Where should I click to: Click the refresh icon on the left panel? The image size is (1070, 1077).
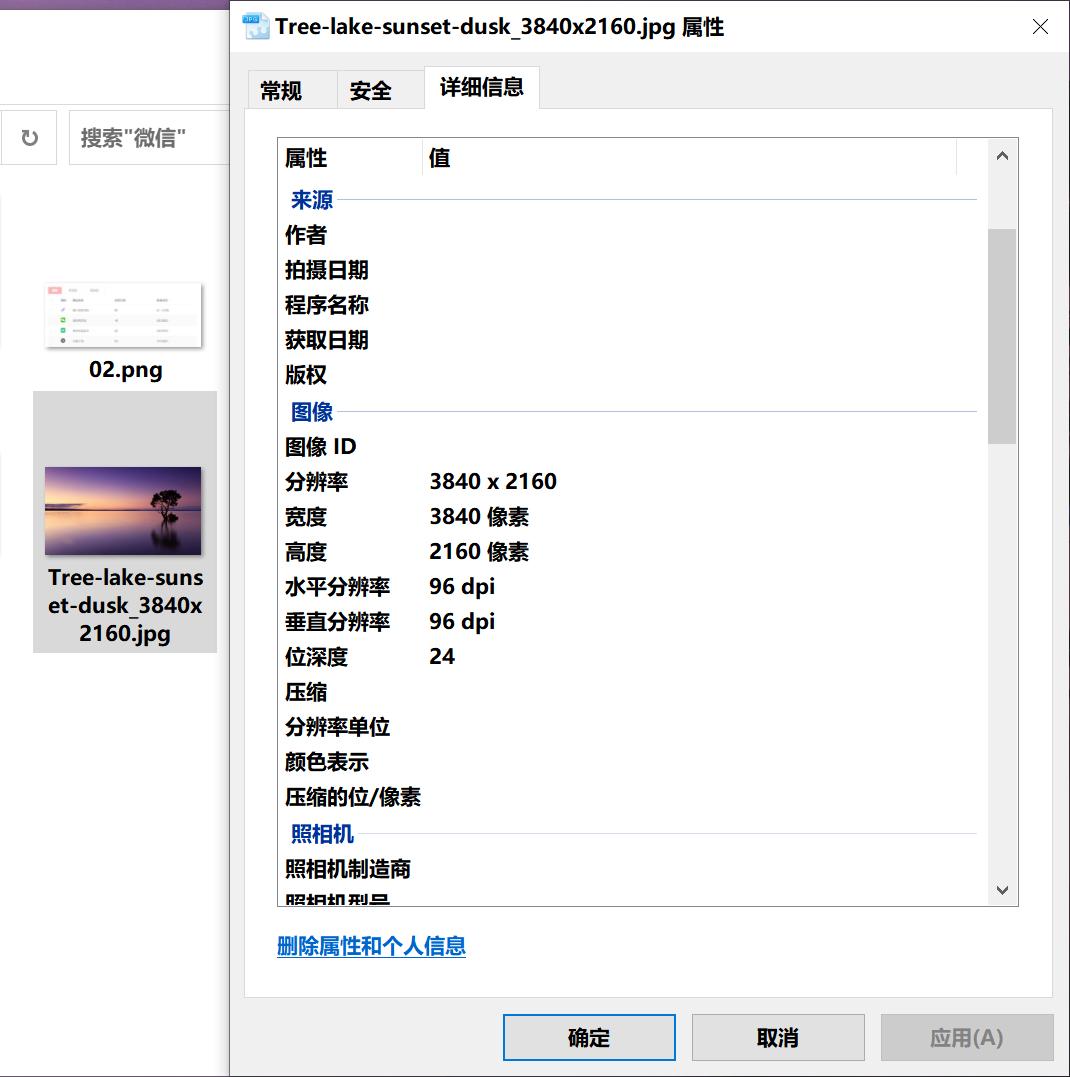coord(29,136)
